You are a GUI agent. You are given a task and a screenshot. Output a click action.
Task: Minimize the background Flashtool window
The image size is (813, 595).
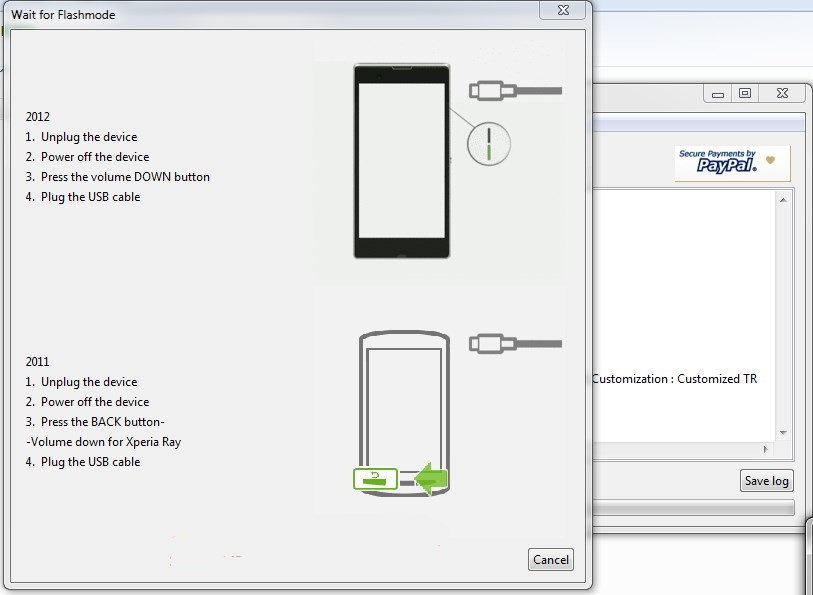pos(717,92)
